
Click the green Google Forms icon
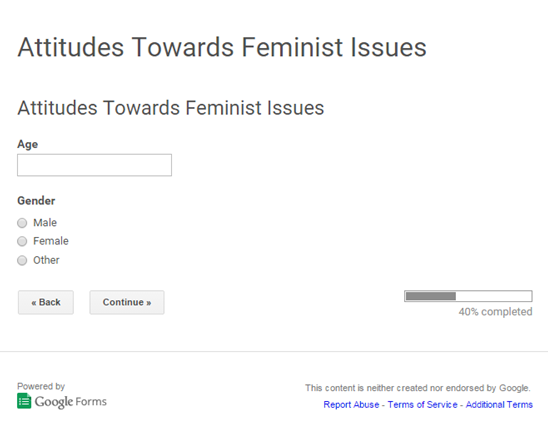[24, 401]
